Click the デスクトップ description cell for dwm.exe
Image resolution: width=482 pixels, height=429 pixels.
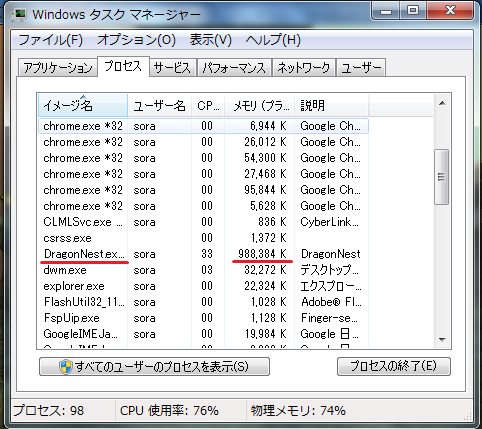coord(329,270)
